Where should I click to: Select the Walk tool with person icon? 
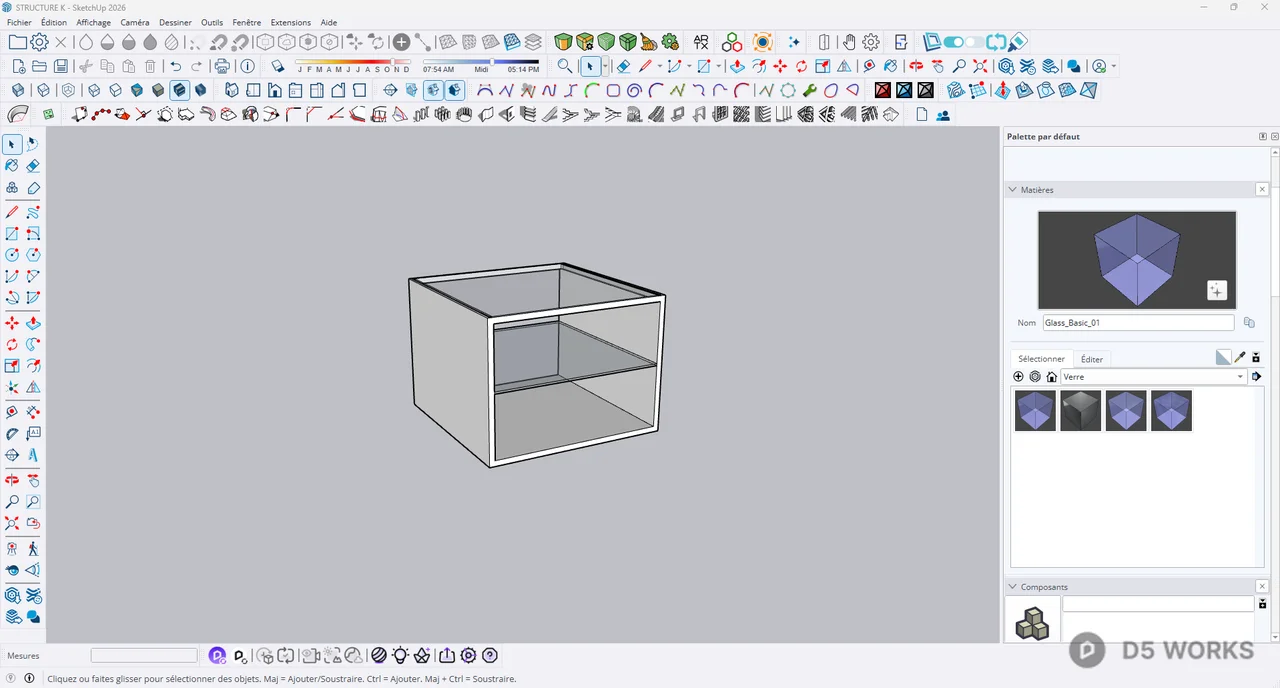33,548
